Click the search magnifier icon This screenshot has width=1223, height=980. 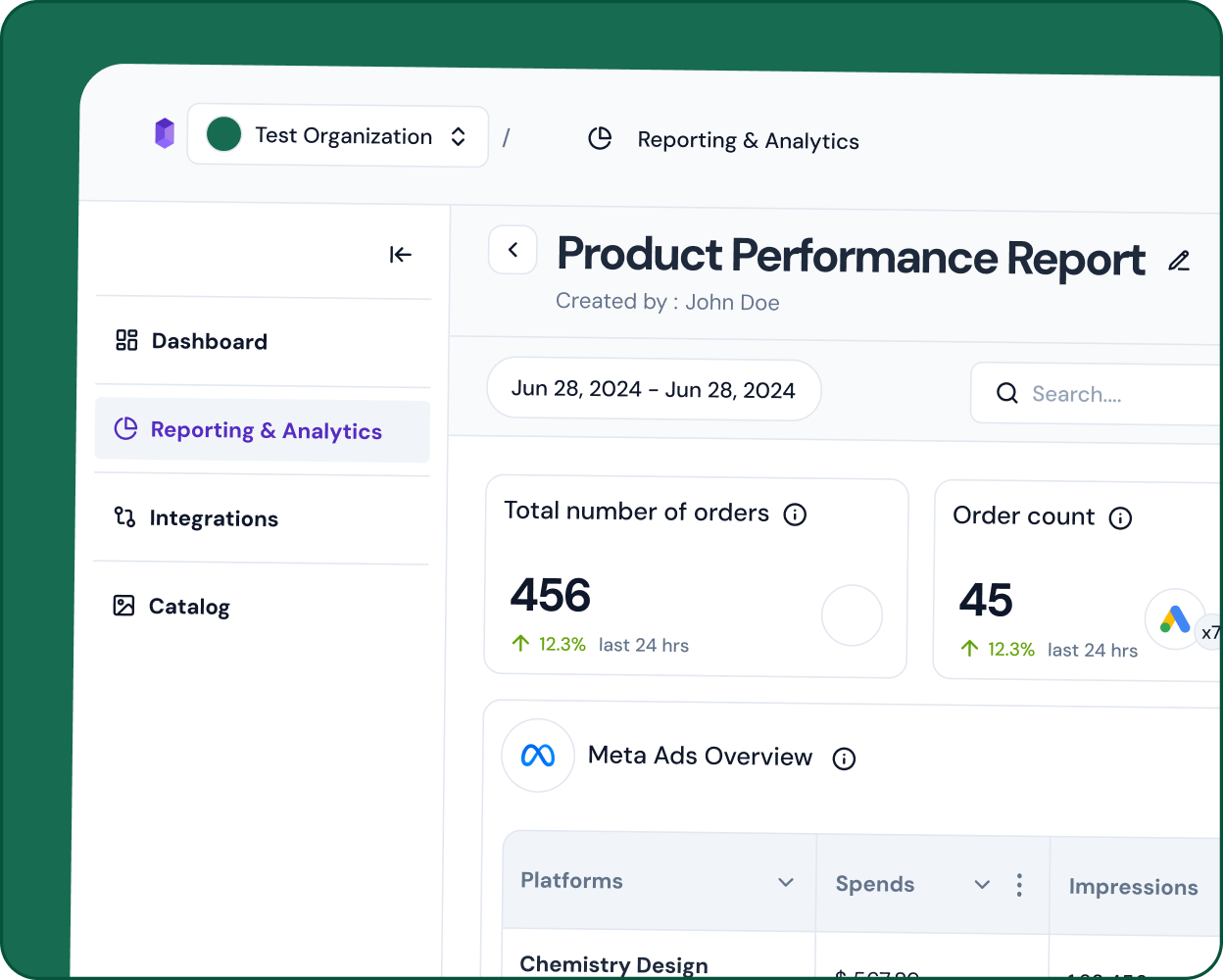click(x=1007, y=393)
